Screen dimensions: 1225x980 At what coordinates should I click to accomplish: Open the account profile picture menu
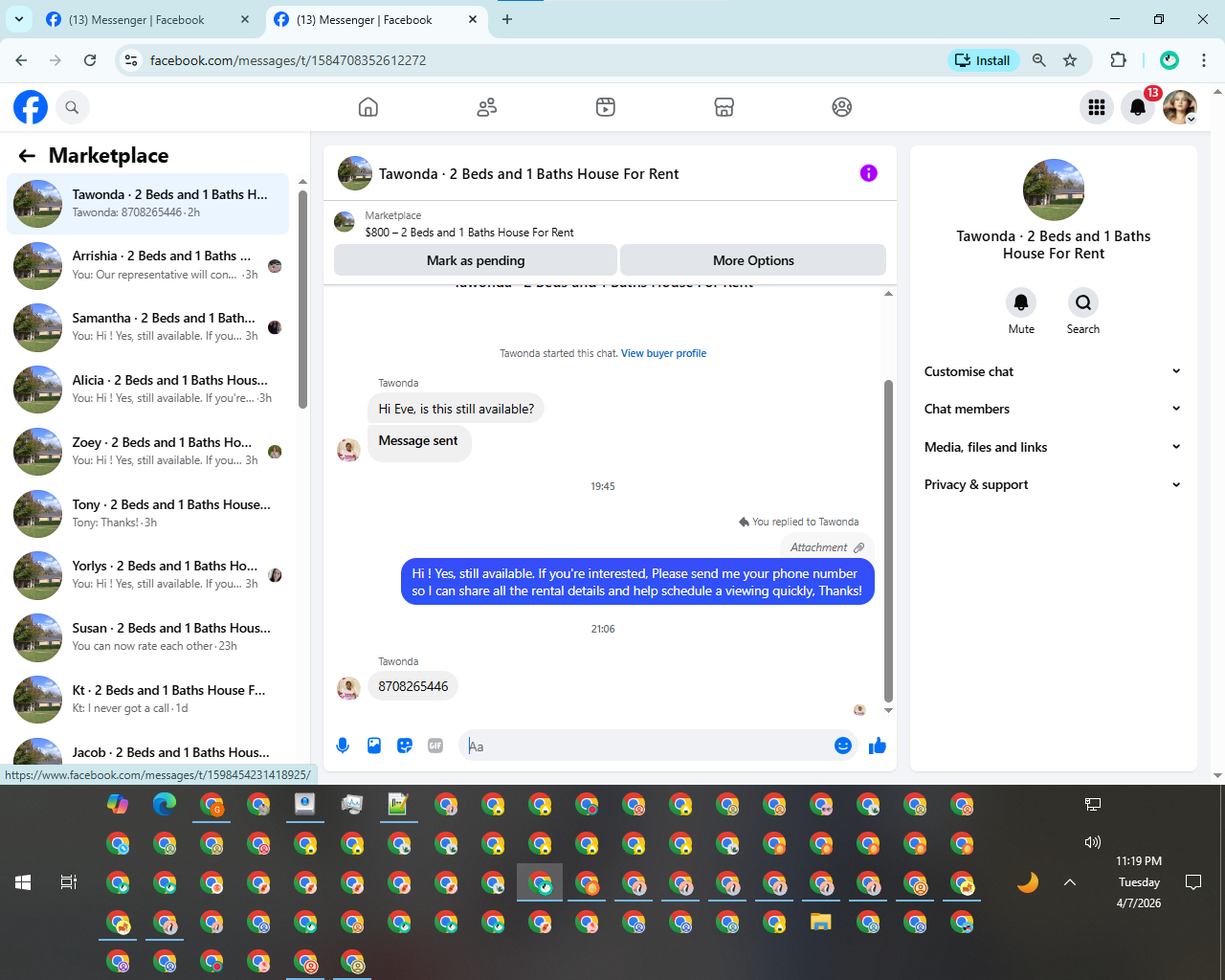pyautogui.click(x=1180, y=107)
